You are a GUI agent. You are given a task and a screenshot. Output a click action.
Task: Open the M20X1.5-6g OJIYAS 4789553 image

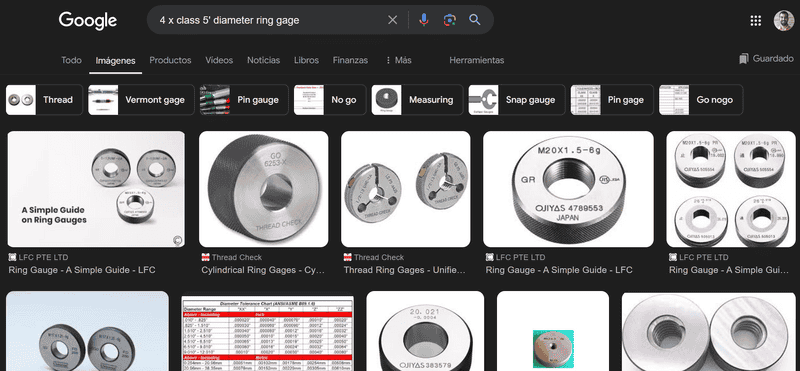(x=568, y=189)
